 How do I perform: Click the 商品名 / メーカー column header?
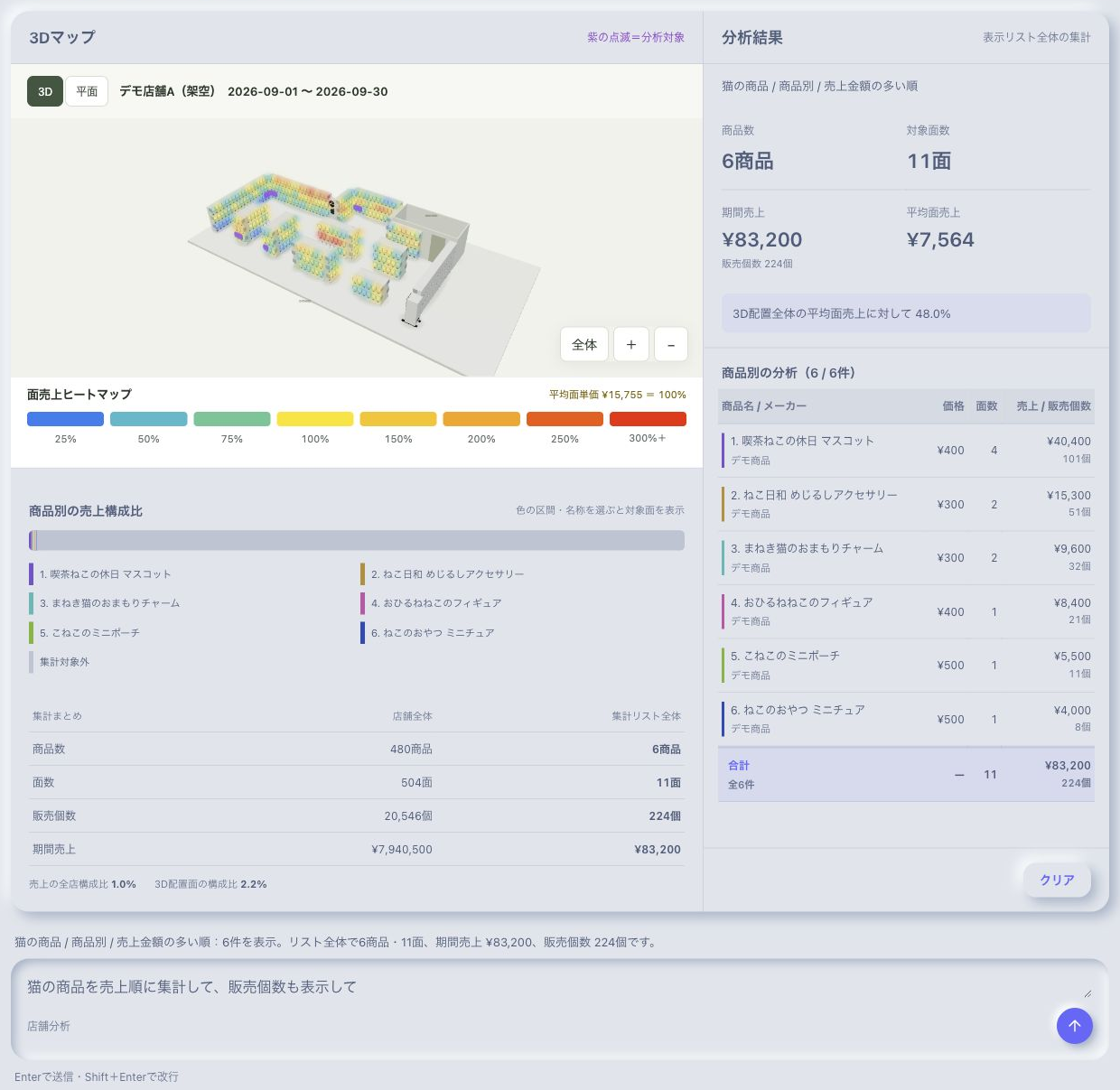(764, 406)
